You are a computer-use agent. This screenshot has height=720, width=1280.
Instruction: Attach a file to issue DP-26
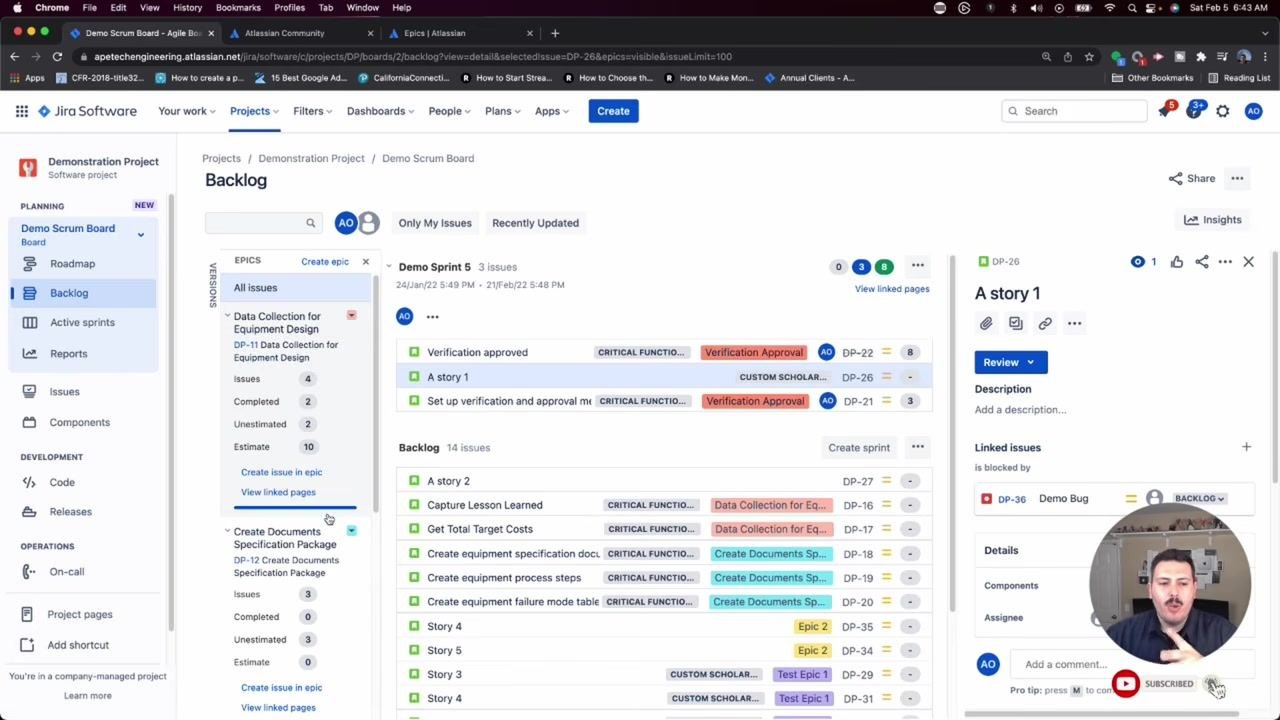pos(986,323)
